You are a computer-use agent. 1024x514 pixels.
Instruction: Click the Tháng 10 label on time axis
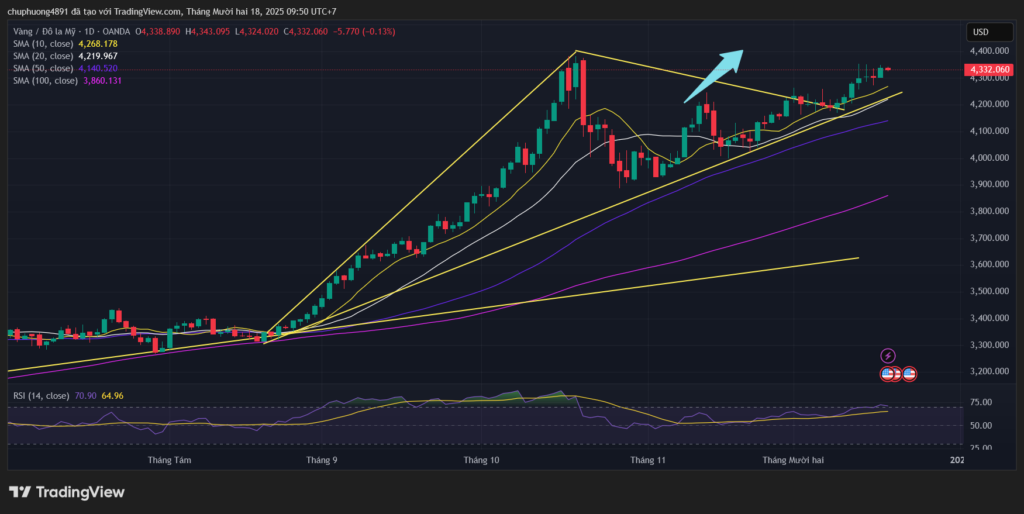[481, 460]
